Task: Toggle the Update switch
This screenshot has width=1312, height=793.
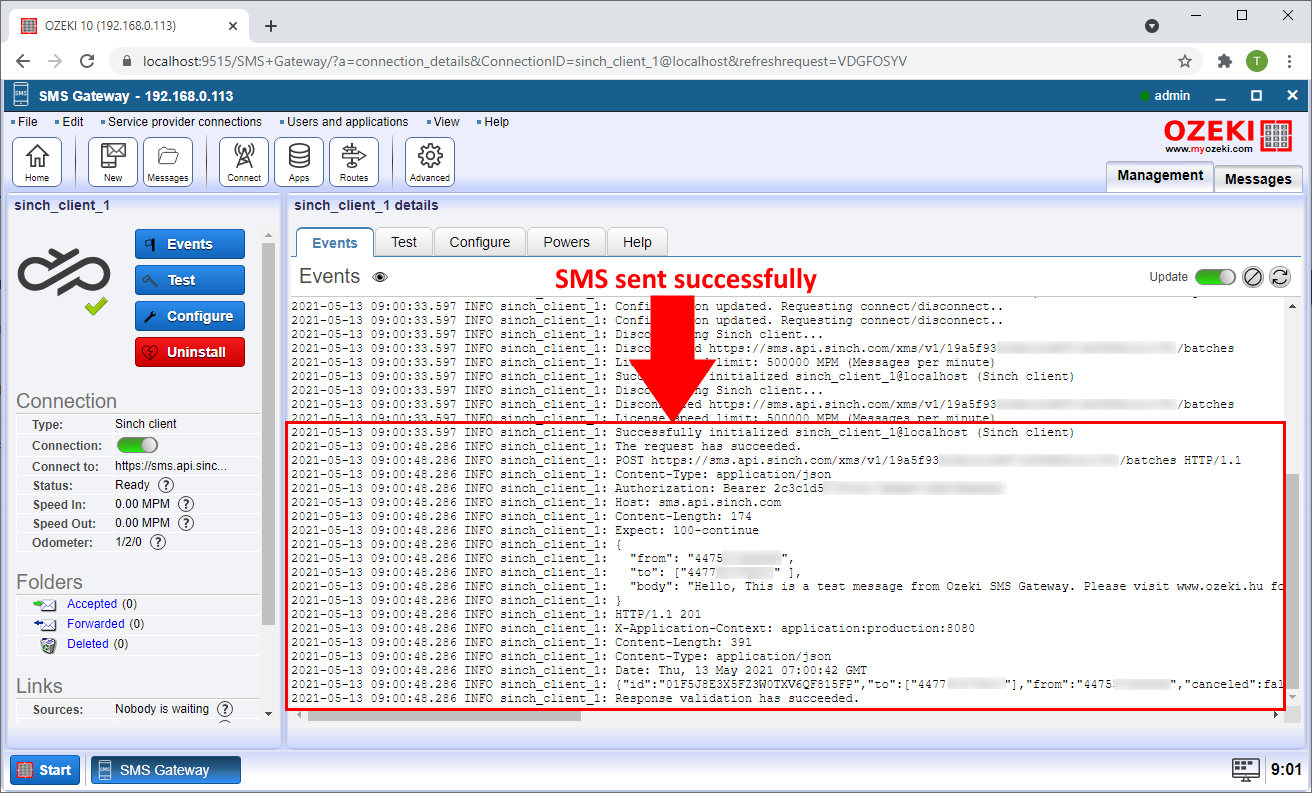Action: (1215, 277)
